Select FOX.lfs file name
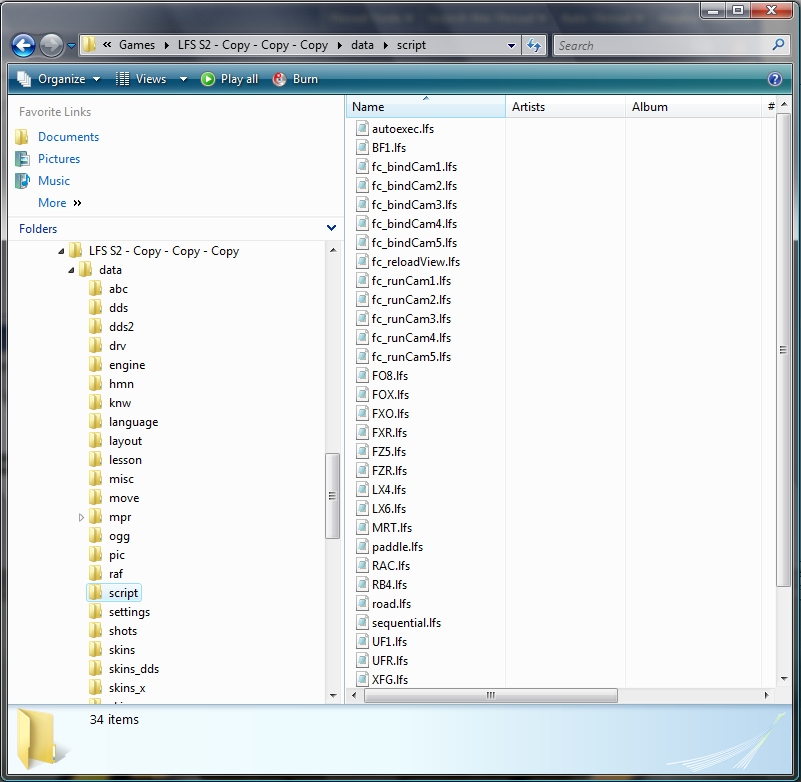 [x=390, y=395]
